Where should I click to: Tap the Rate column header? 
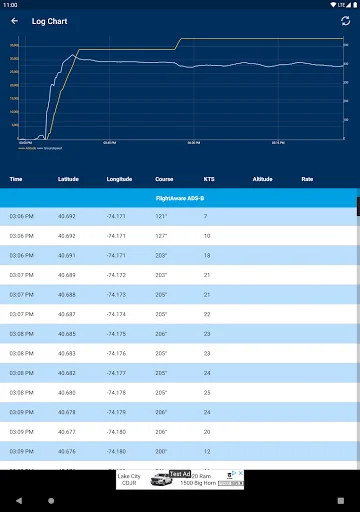[307, 179]
